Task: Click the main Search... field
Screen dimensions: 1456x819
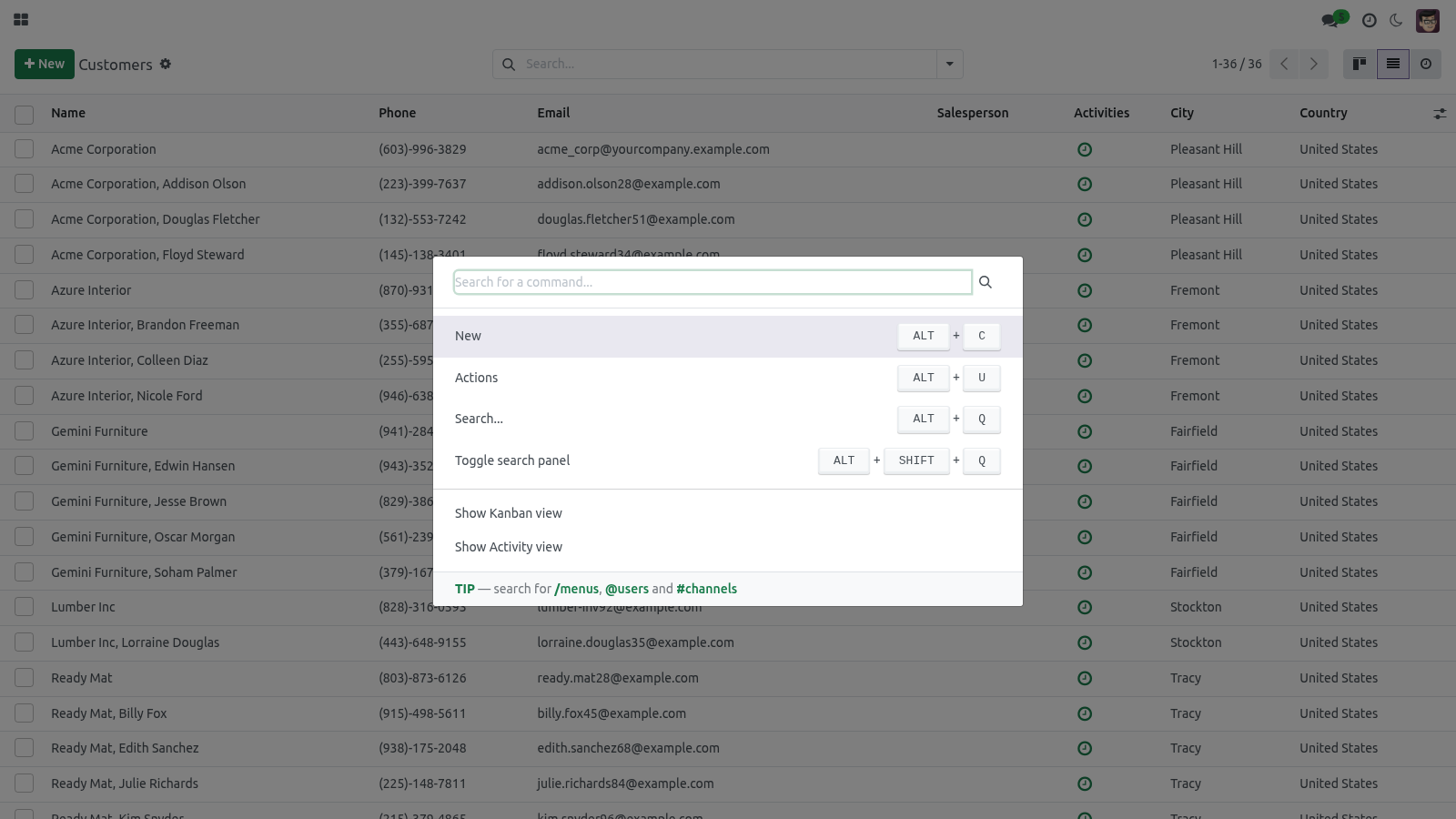Action: click(x=728, y=64)
